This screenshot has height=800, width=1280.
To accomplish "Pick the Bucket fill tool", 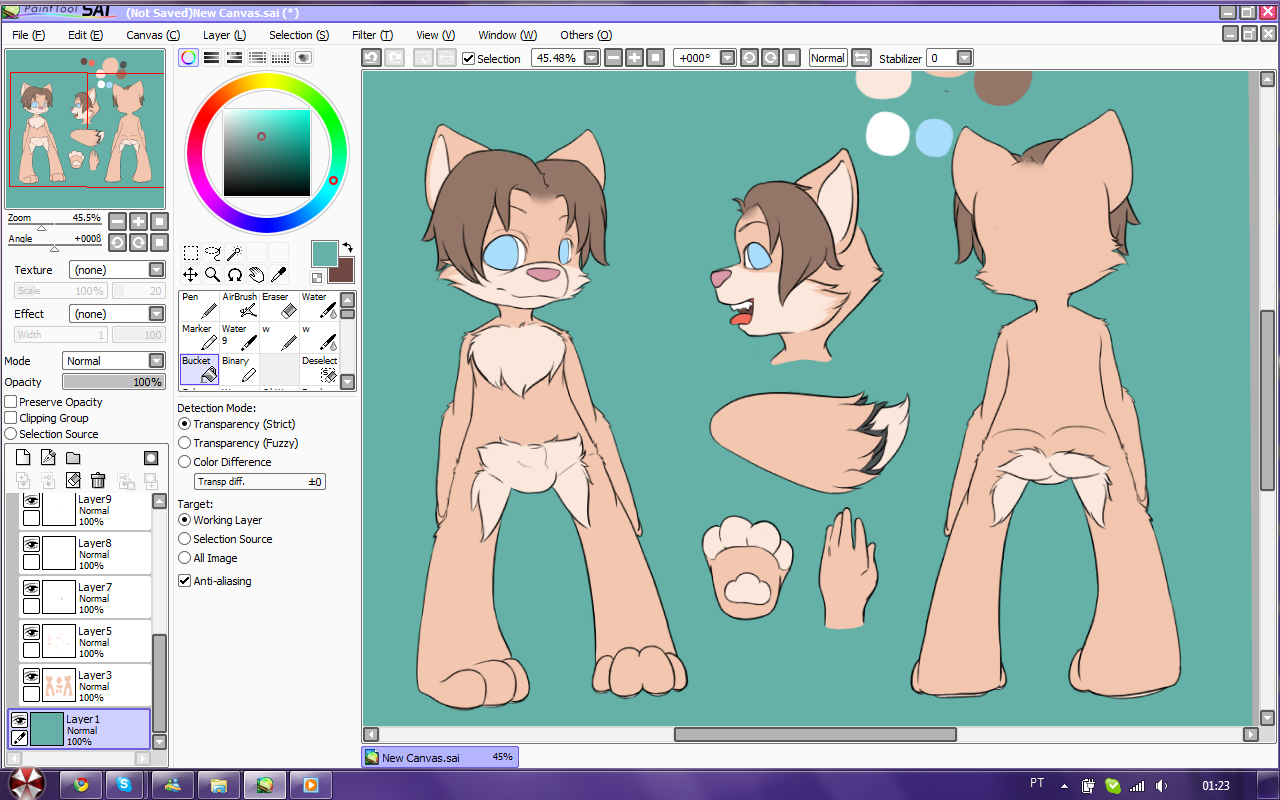I will click(x=199, y=370).
